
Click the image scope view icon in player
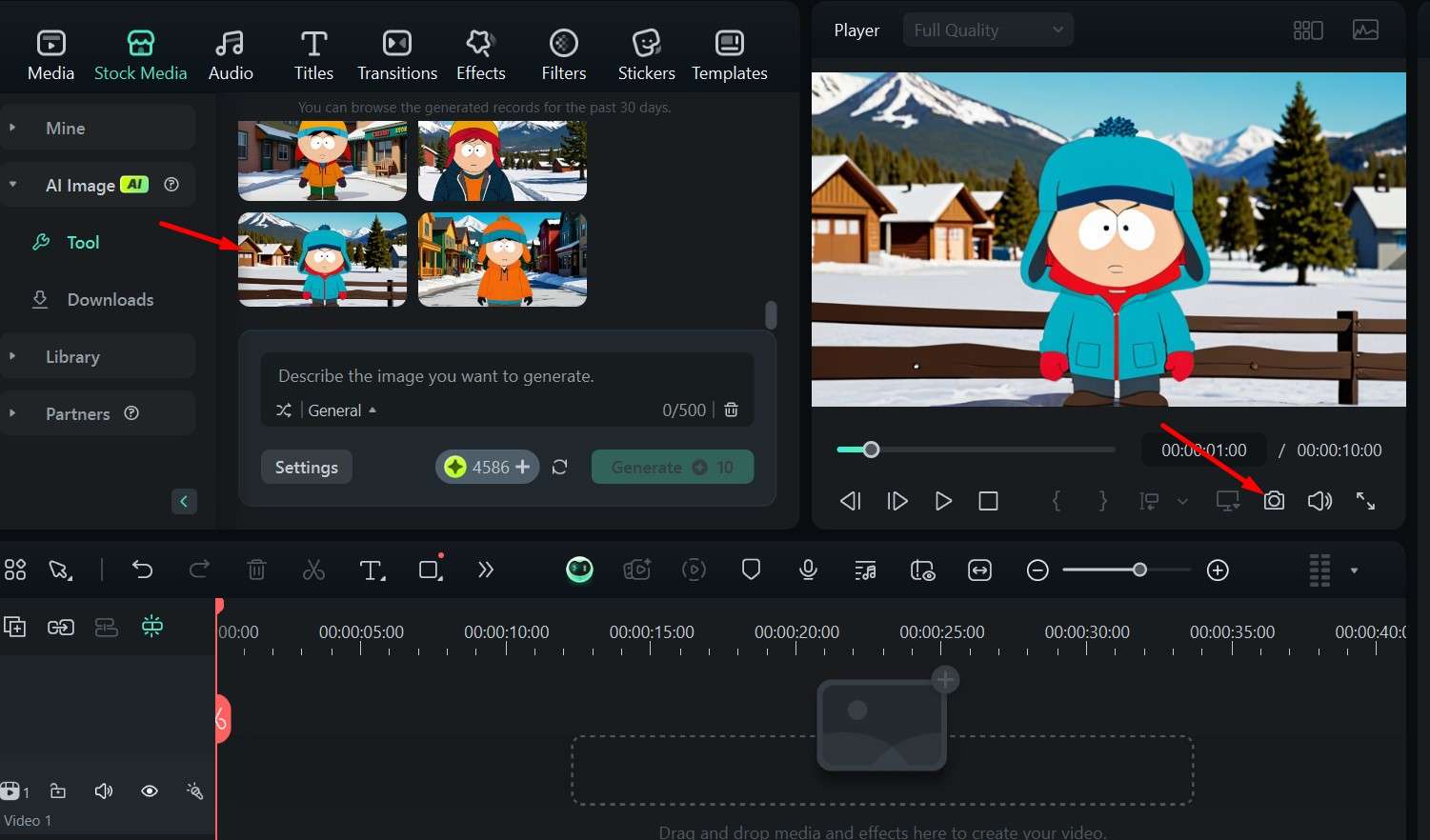point(1366,30)
